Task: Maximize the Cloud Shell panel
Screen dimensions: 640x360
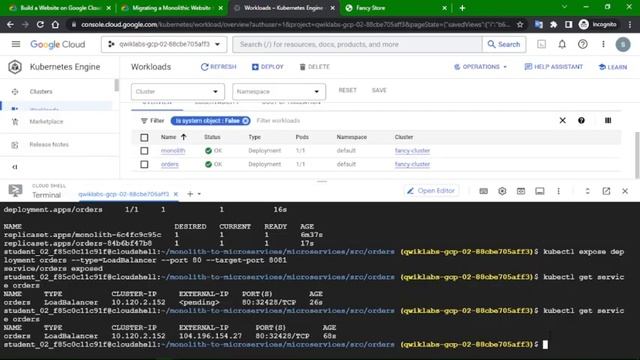Action: (x=587, y=191)
